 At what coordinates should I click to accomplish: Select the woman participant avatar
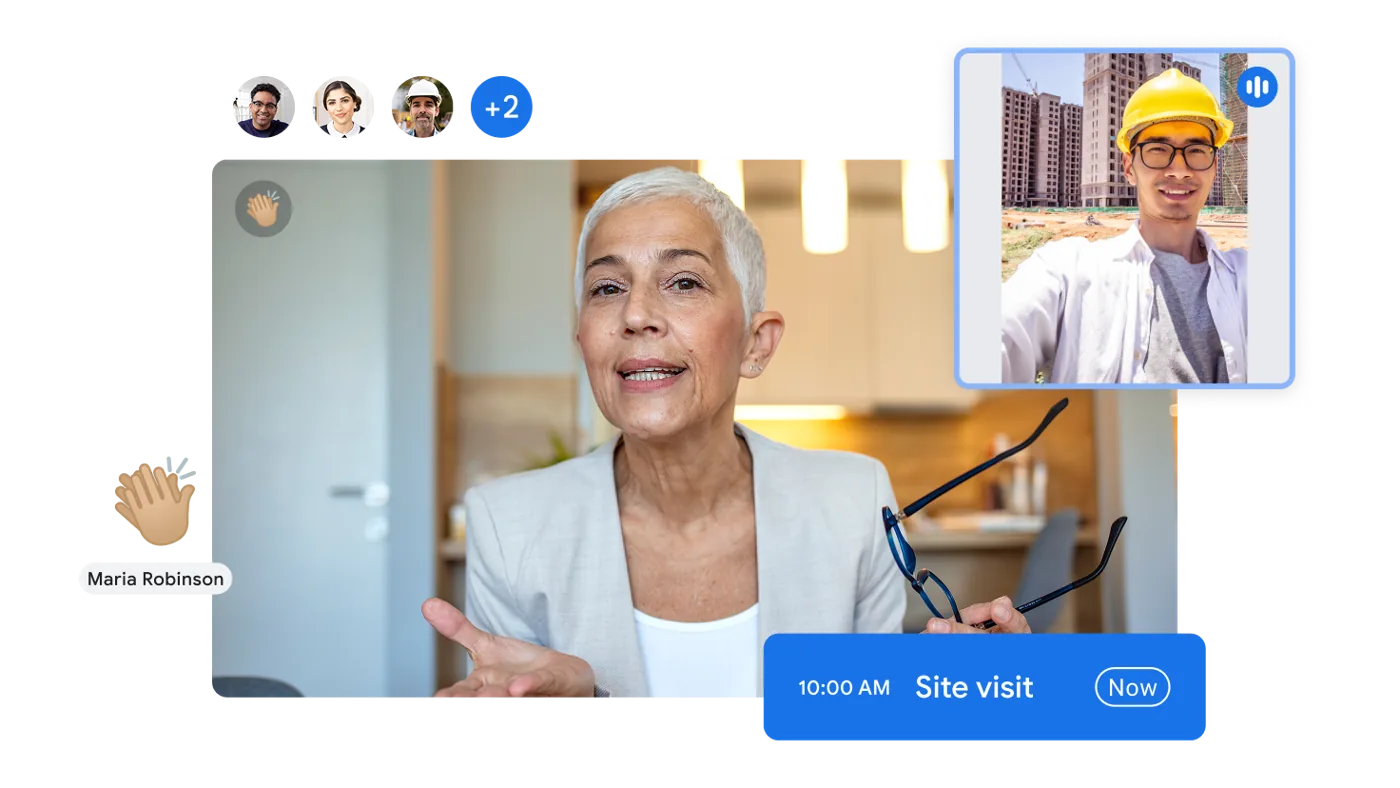pyautogui.click(x=343, y=107)
